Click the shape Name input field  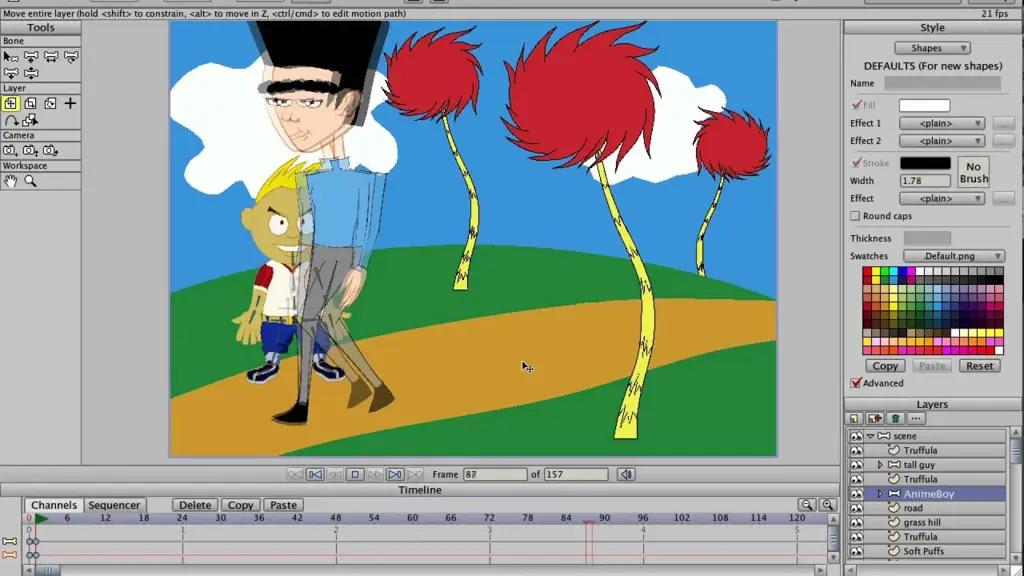pos(942,83)
